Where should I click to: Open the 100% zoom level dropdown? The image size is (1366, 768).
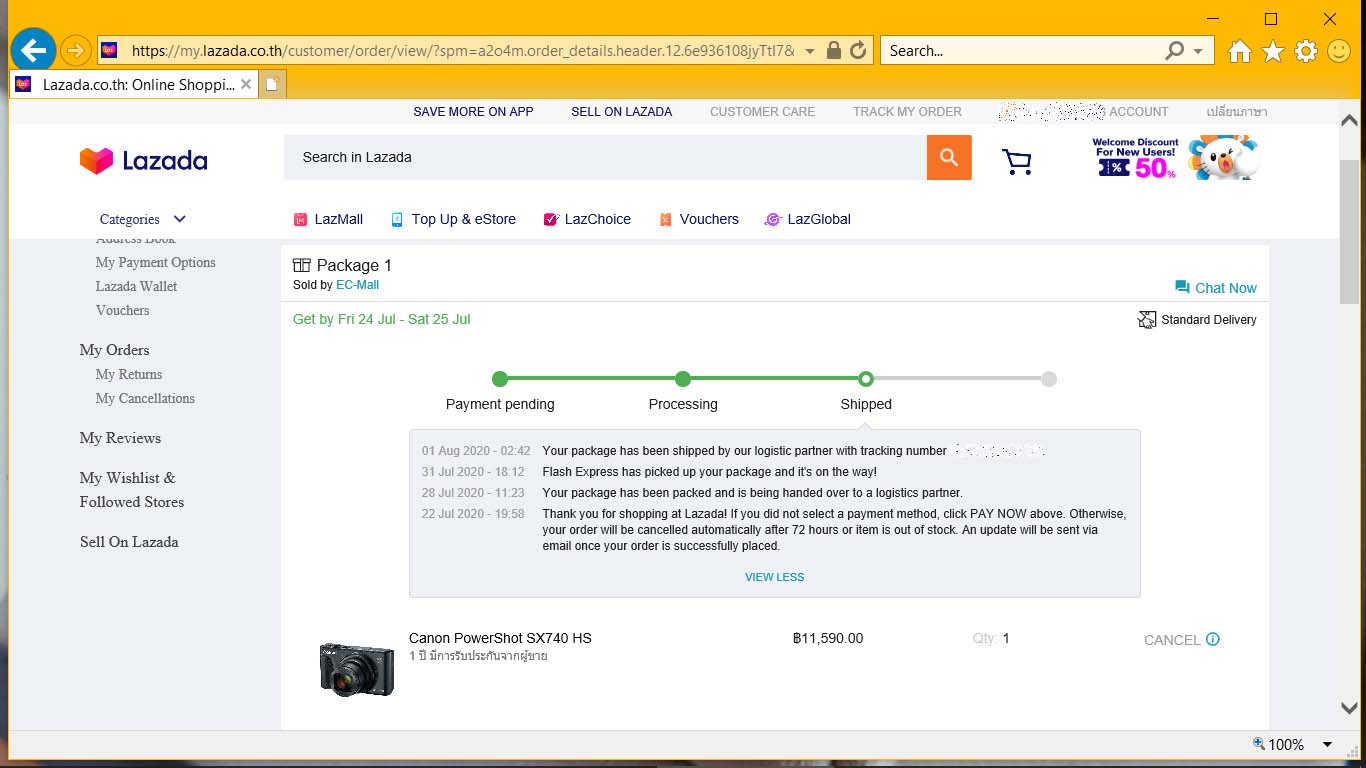(x=1328, y=744)
